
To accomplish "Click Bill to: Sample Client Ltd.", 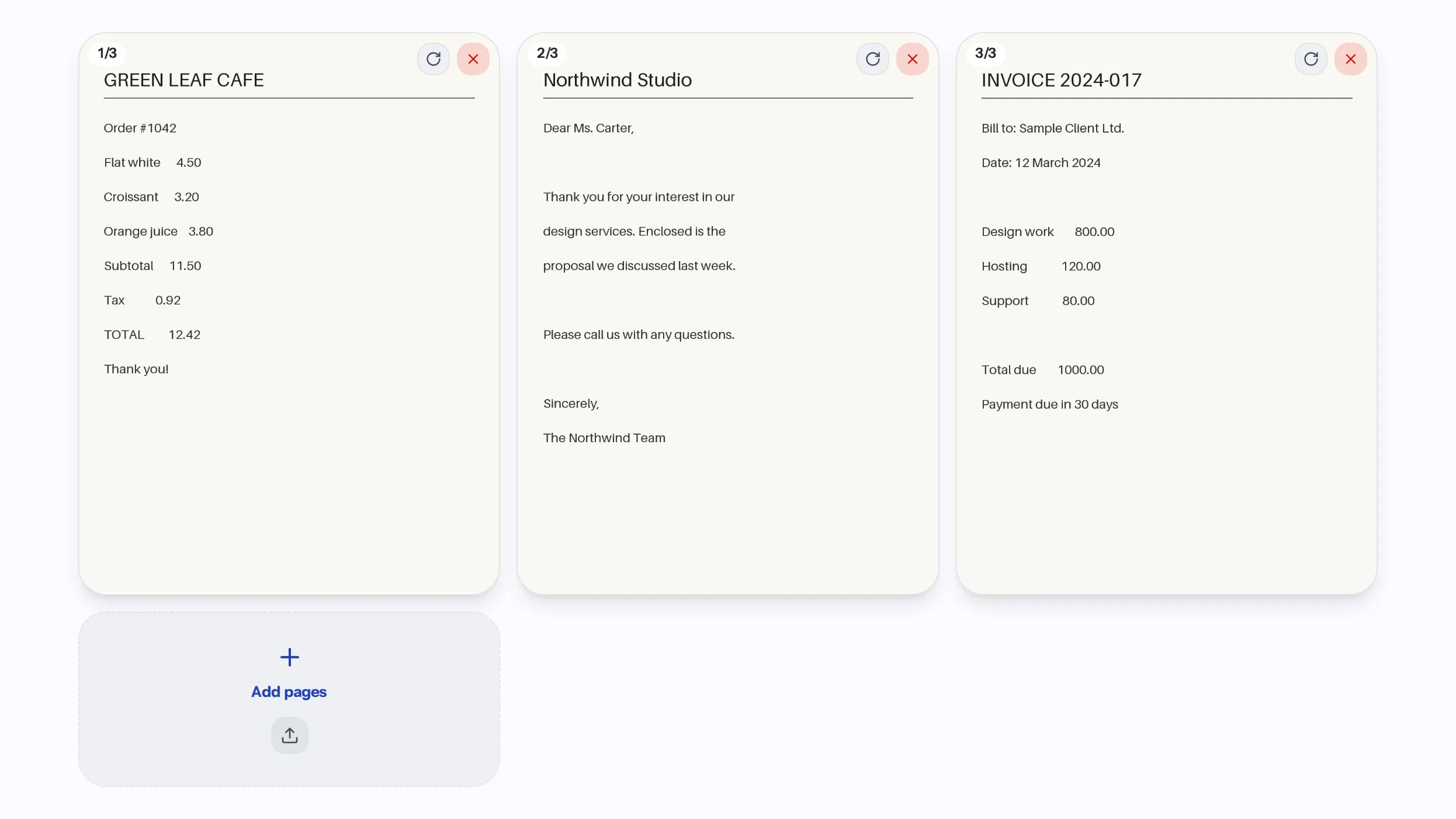I will tap(1052, 128).
